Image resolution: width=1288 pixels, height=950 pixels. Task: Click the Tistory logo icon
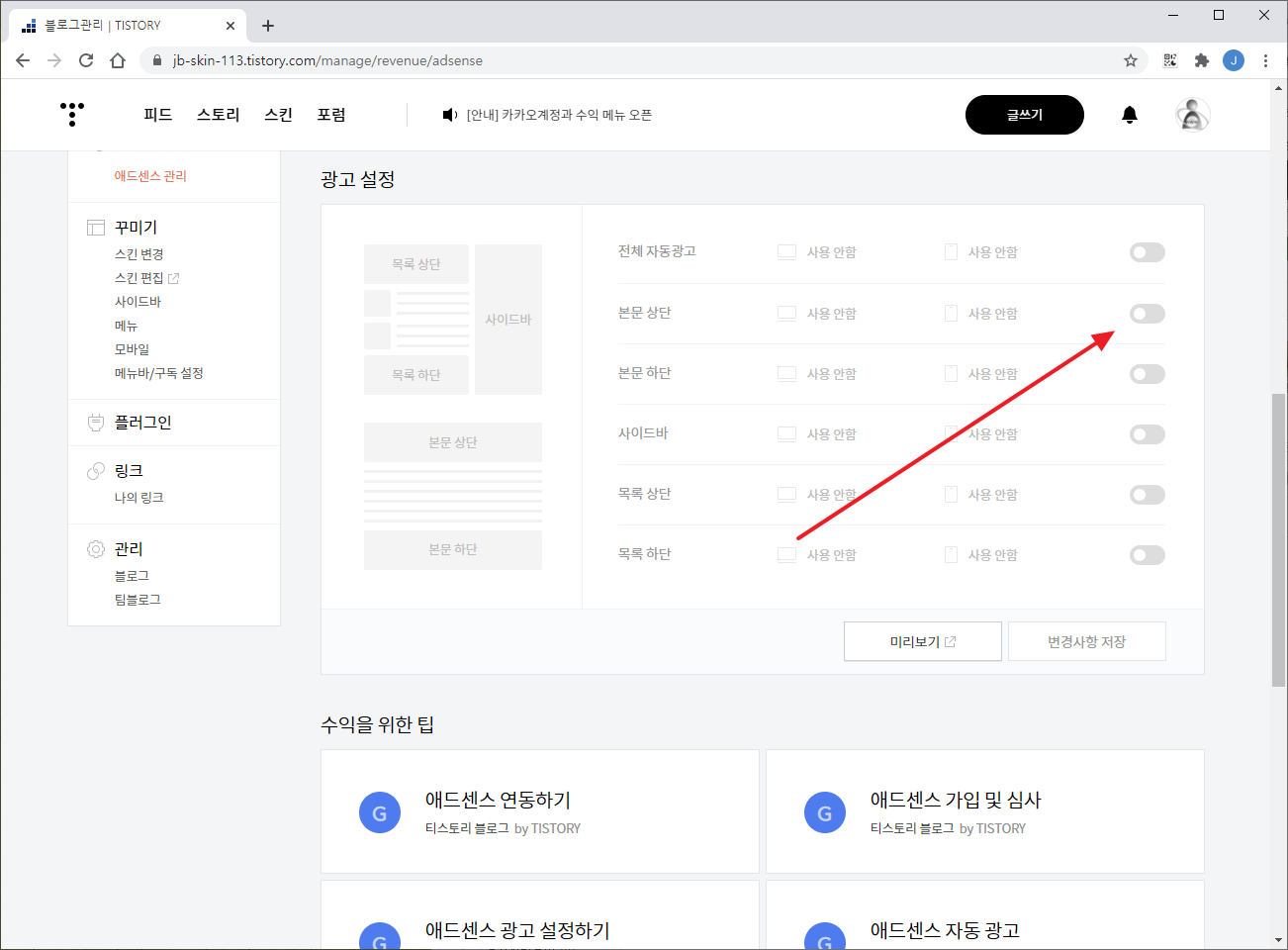[72, 114]
